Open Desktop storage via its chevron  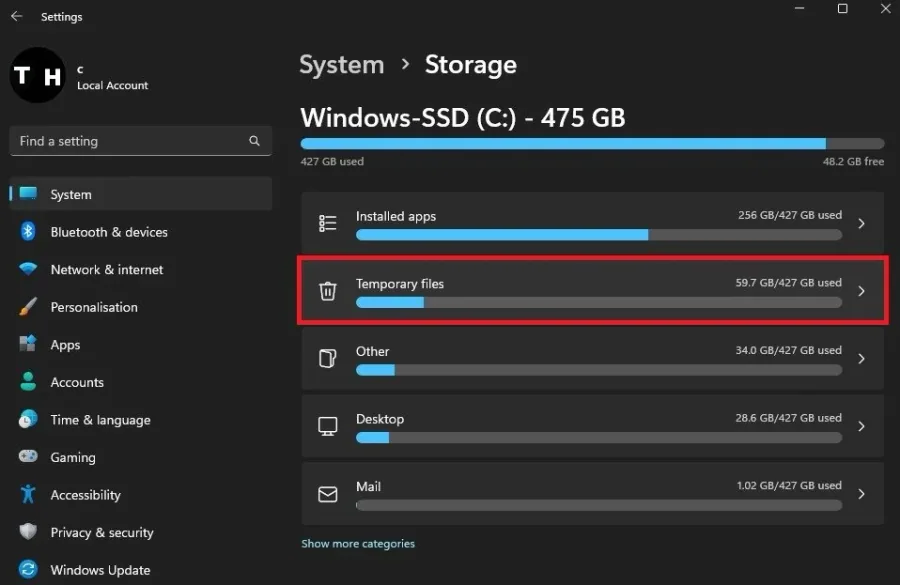[862, 426]
